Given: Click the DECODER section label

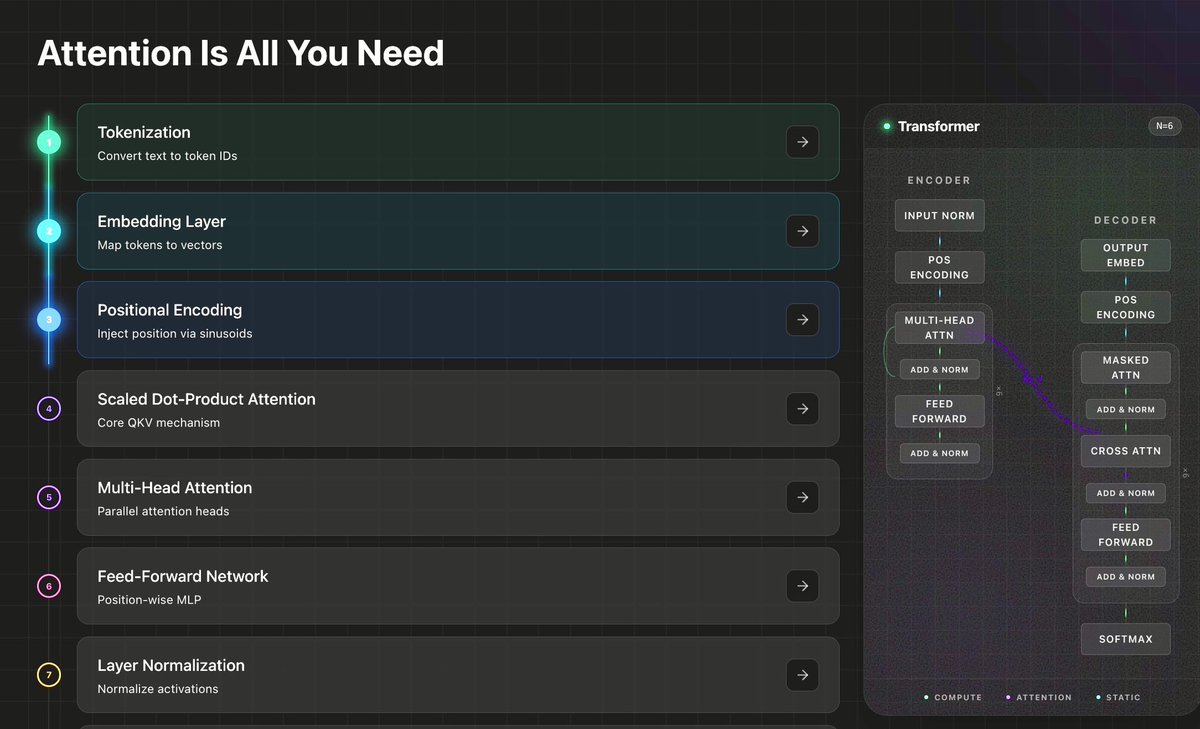Looking at the screenshot, I should coord(1126,220).
